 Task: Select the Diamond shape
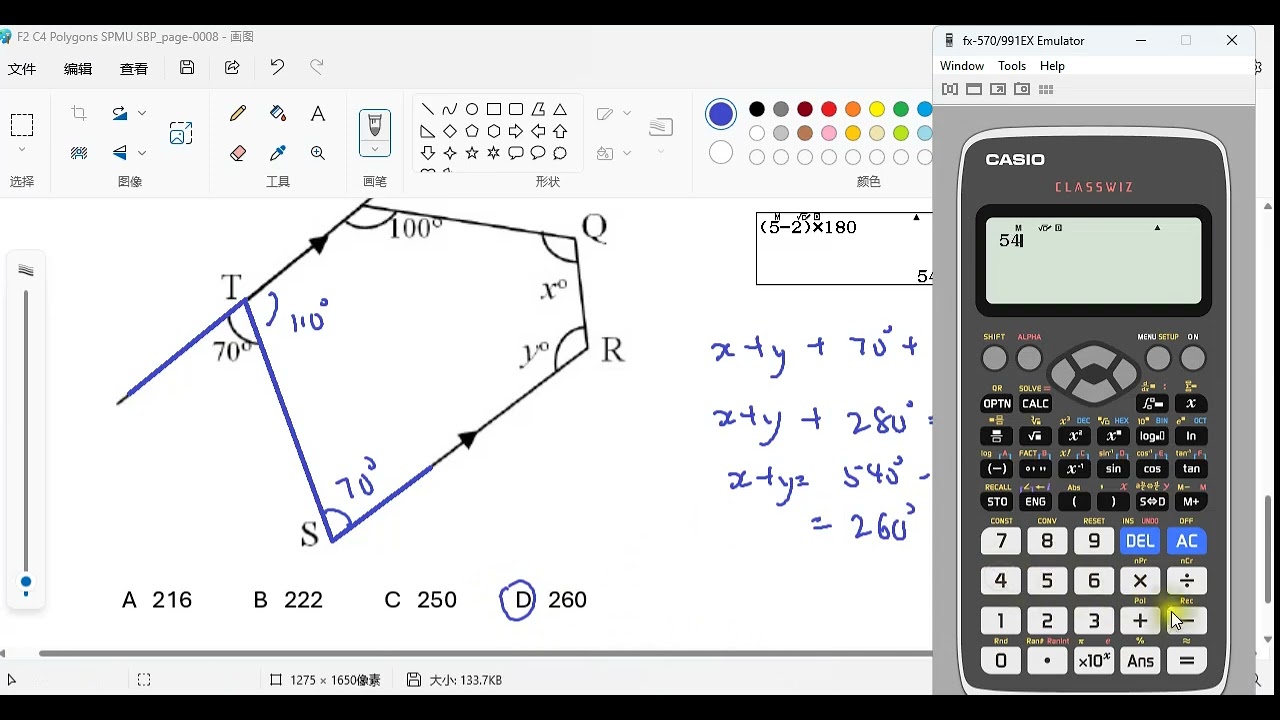450,131
